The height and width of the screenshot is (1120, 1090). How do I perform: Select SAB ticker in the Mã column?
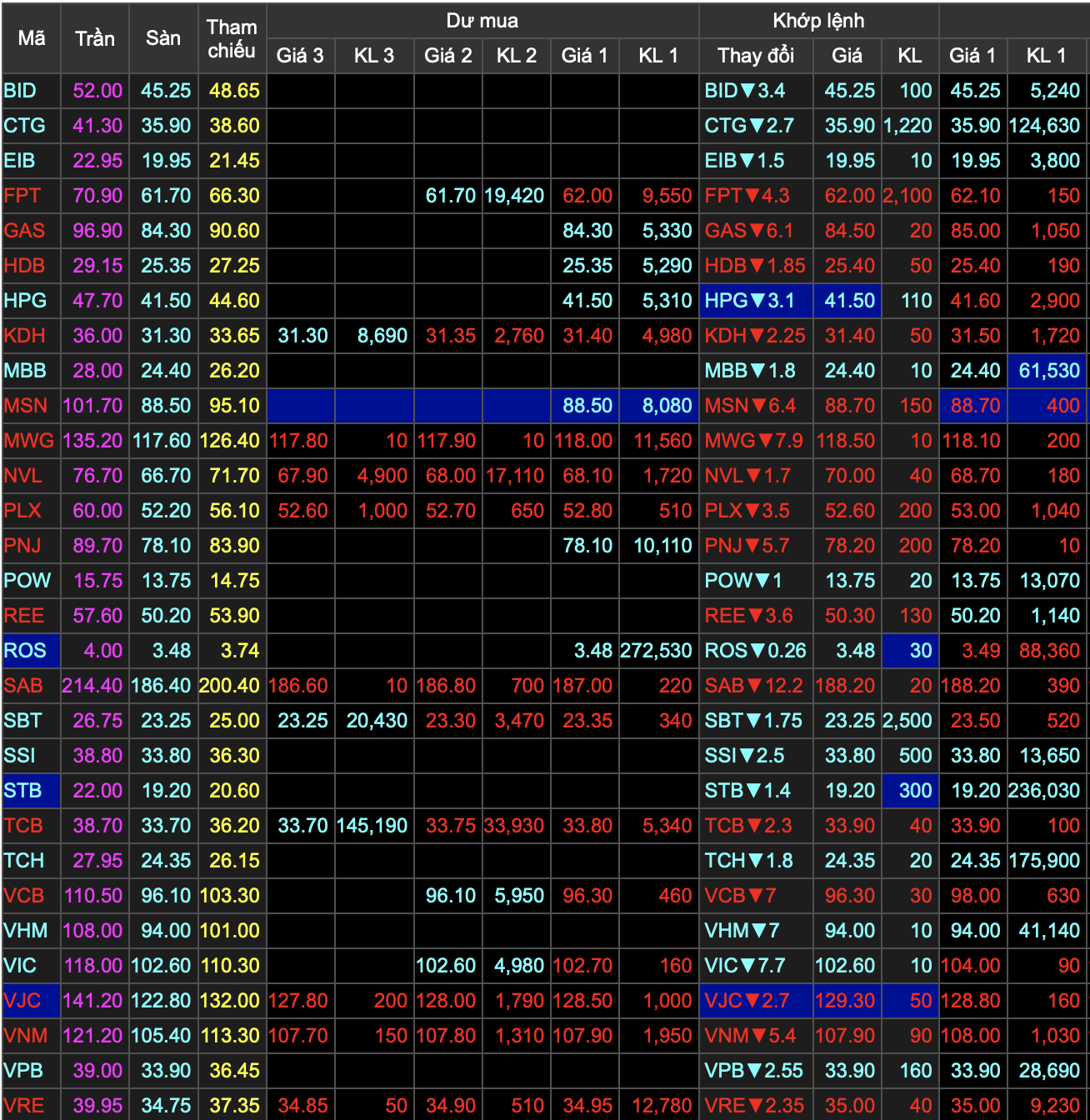click(32, 686)
